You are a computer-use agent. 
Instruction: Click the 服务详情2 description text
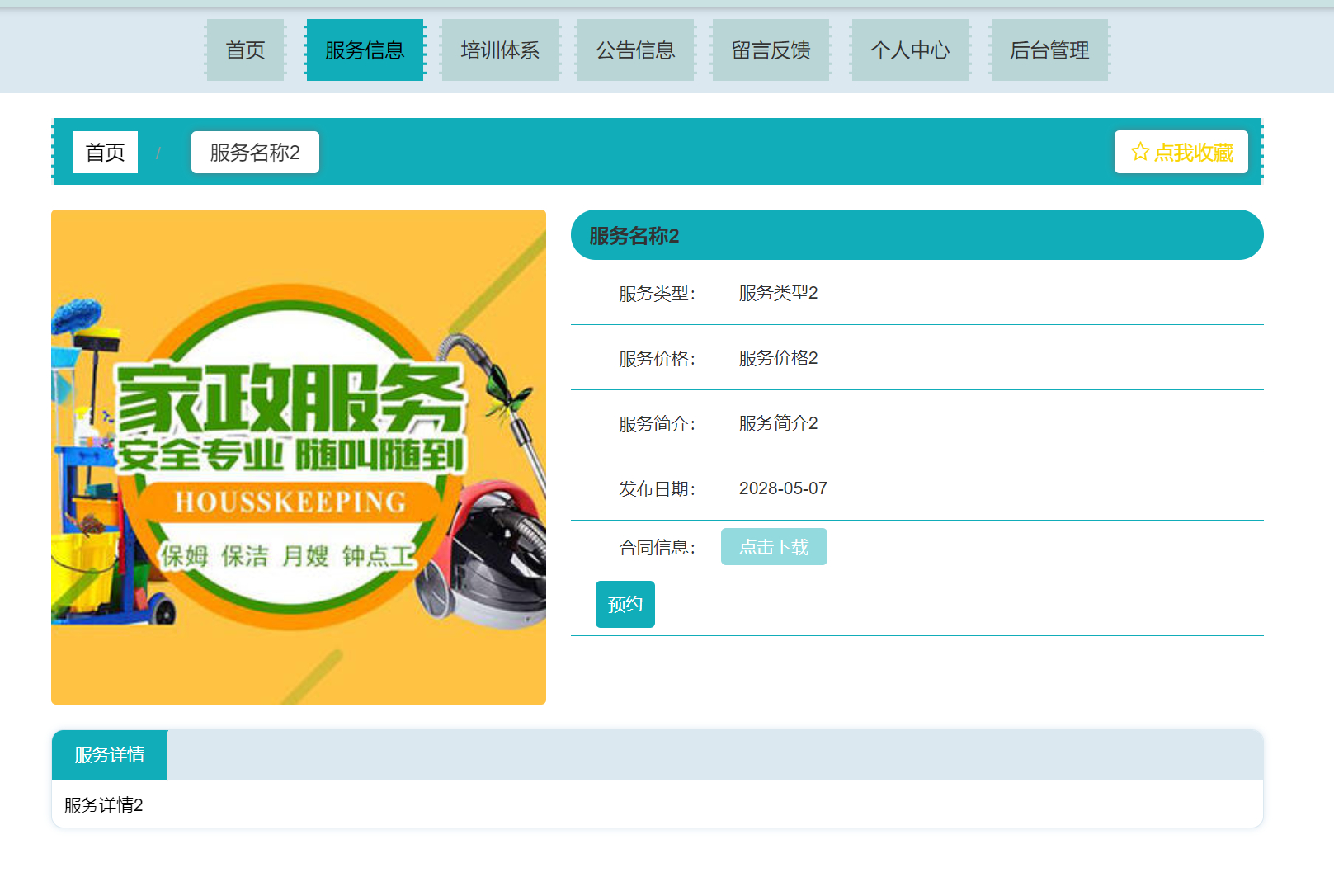pos(101,804)
